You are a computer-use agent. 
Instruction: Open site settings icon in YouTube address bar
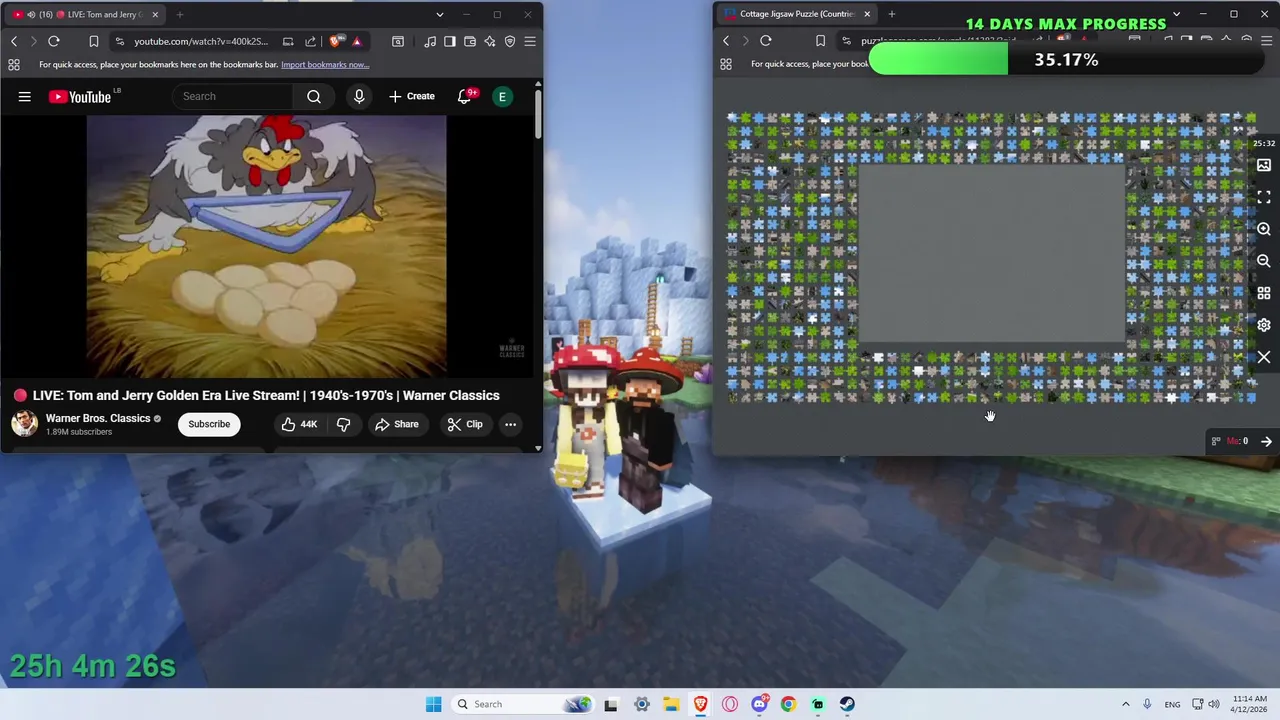click(119, 41)
